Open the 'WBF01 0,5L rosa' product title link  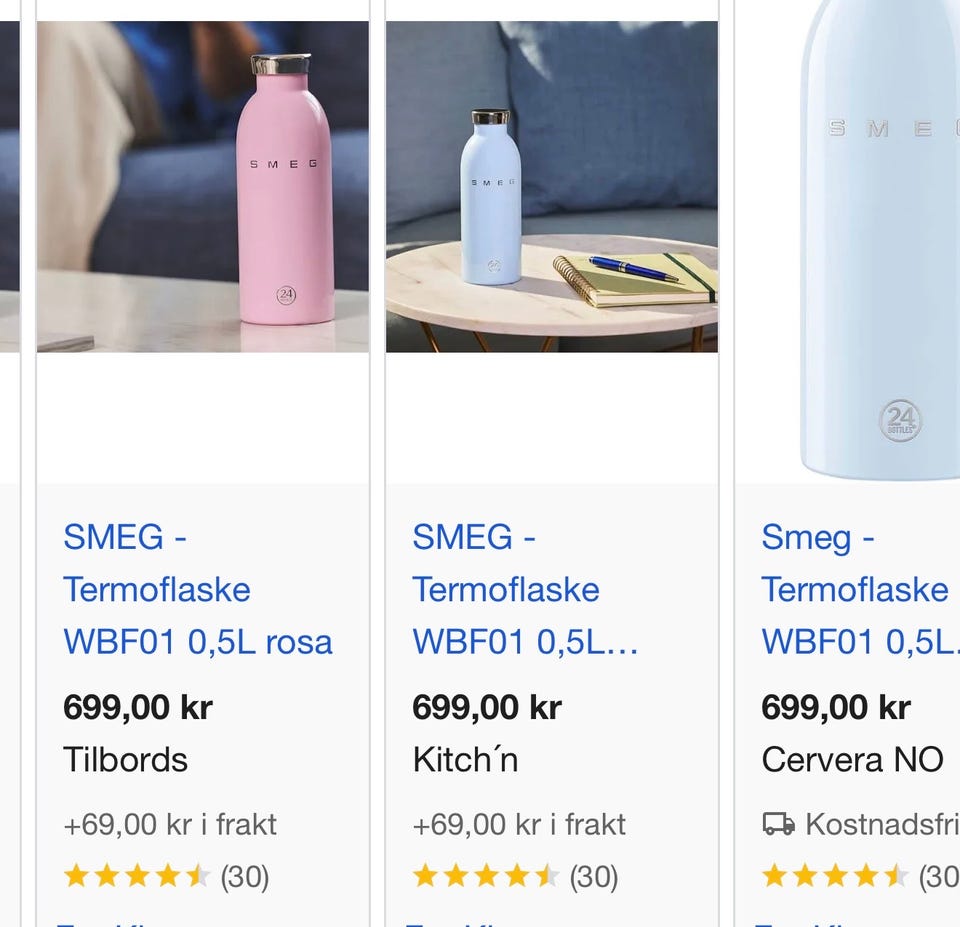click(x=198, y=589)
